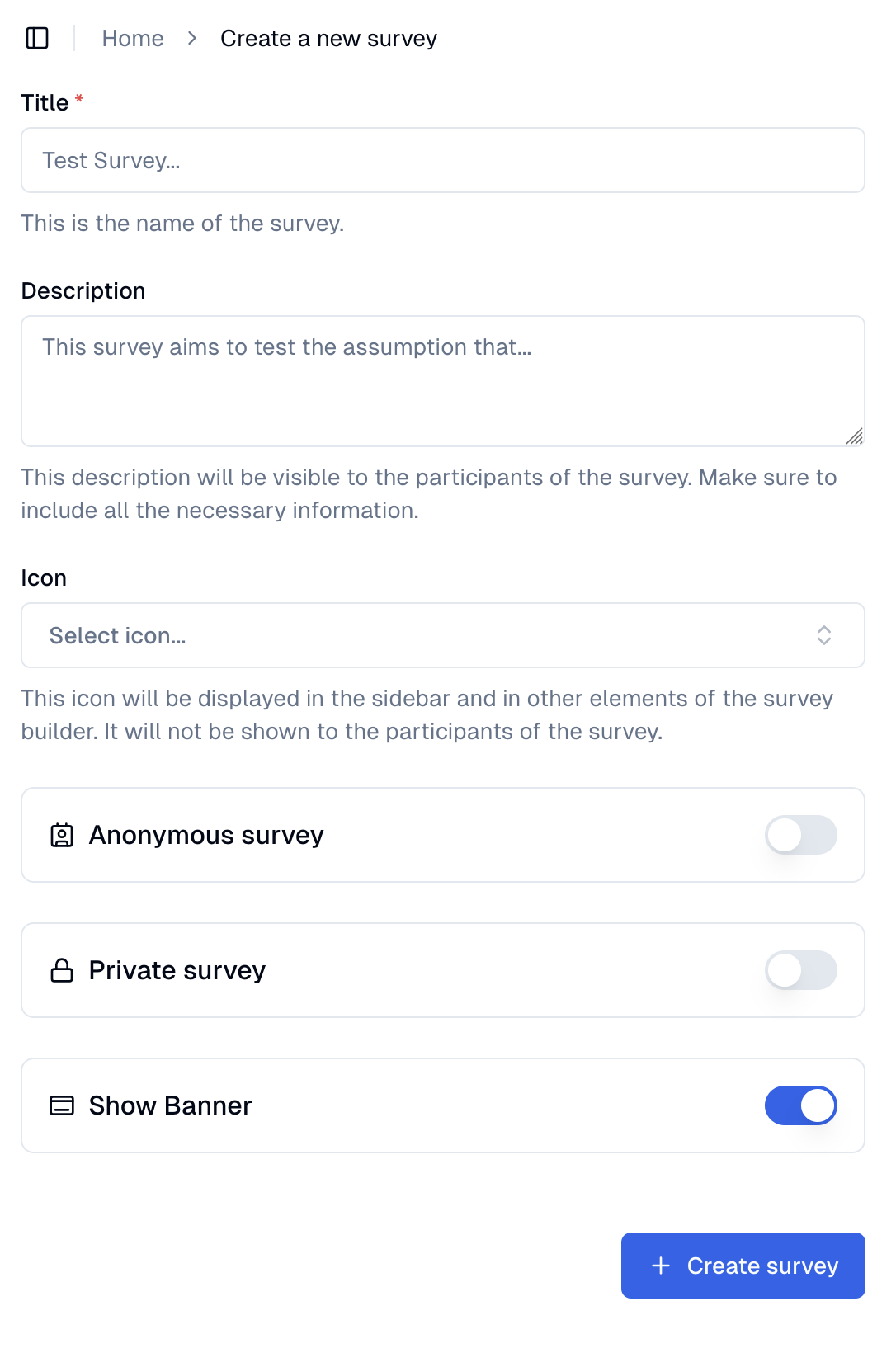
Task: Click the plus icon in Create survey
Action: coord(661,1266)
